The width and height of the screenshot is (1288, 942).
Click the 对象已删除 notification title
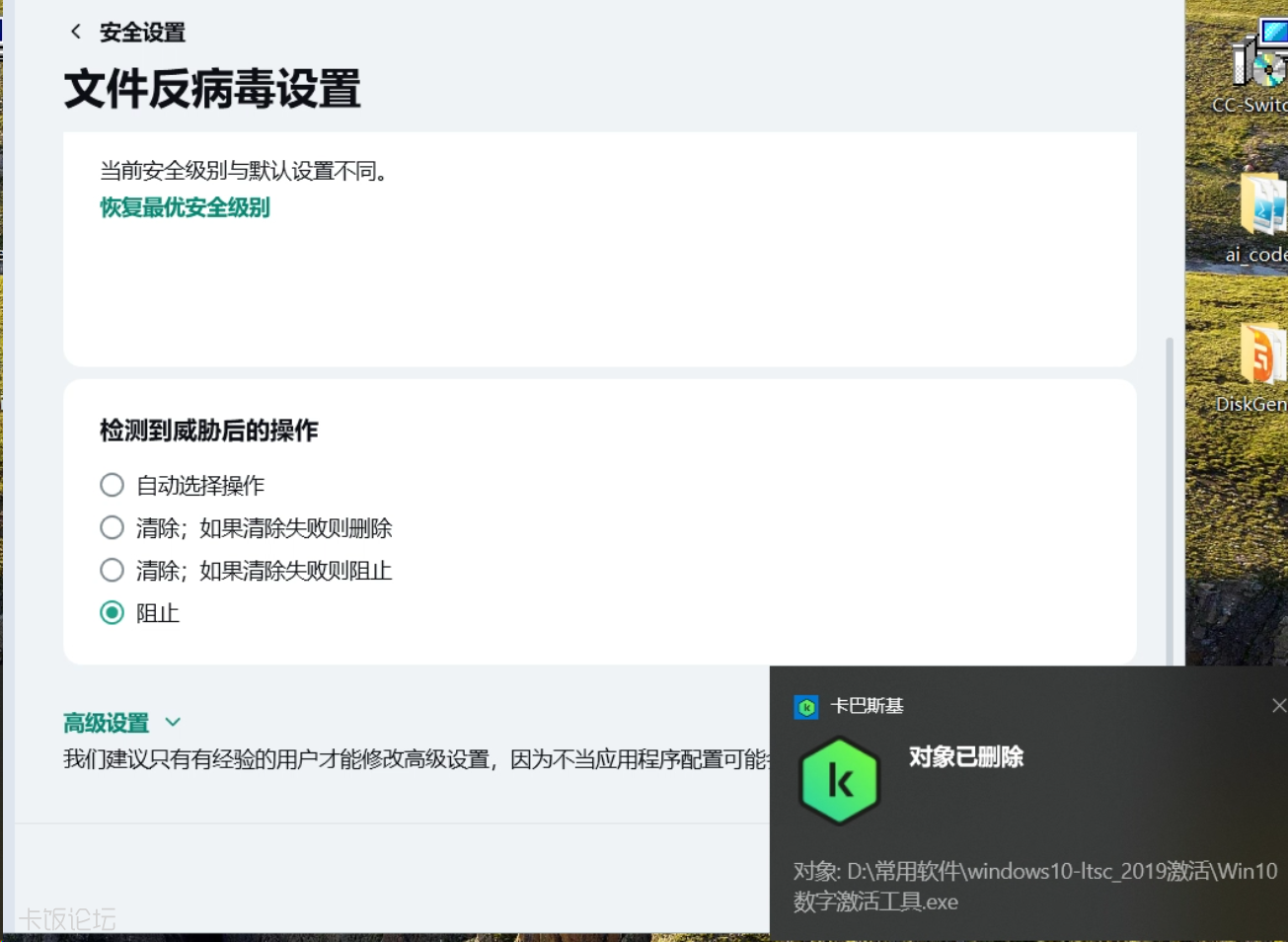(965, 756)
